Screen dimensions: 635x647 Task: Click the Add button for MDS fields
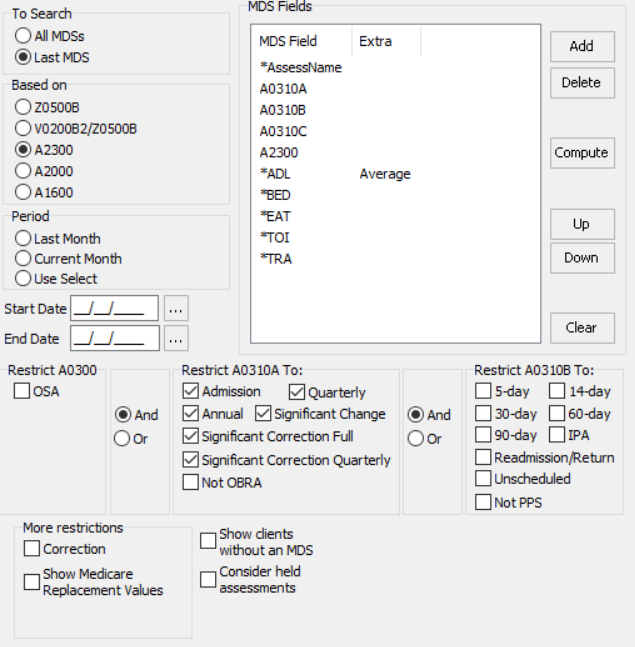[x=581, y=46]
